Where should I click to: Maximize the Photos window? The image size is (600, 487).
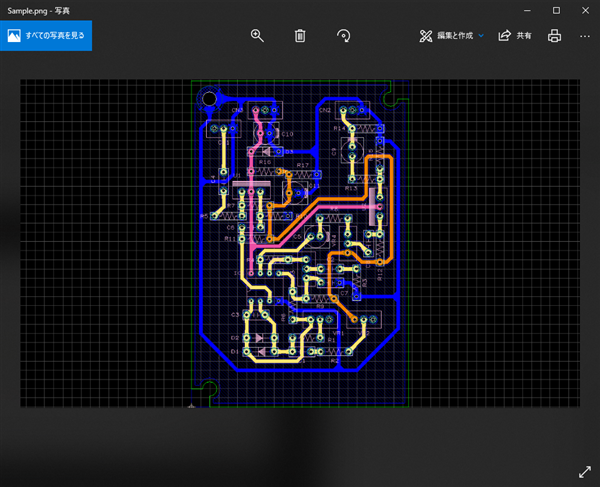(556, 9)
